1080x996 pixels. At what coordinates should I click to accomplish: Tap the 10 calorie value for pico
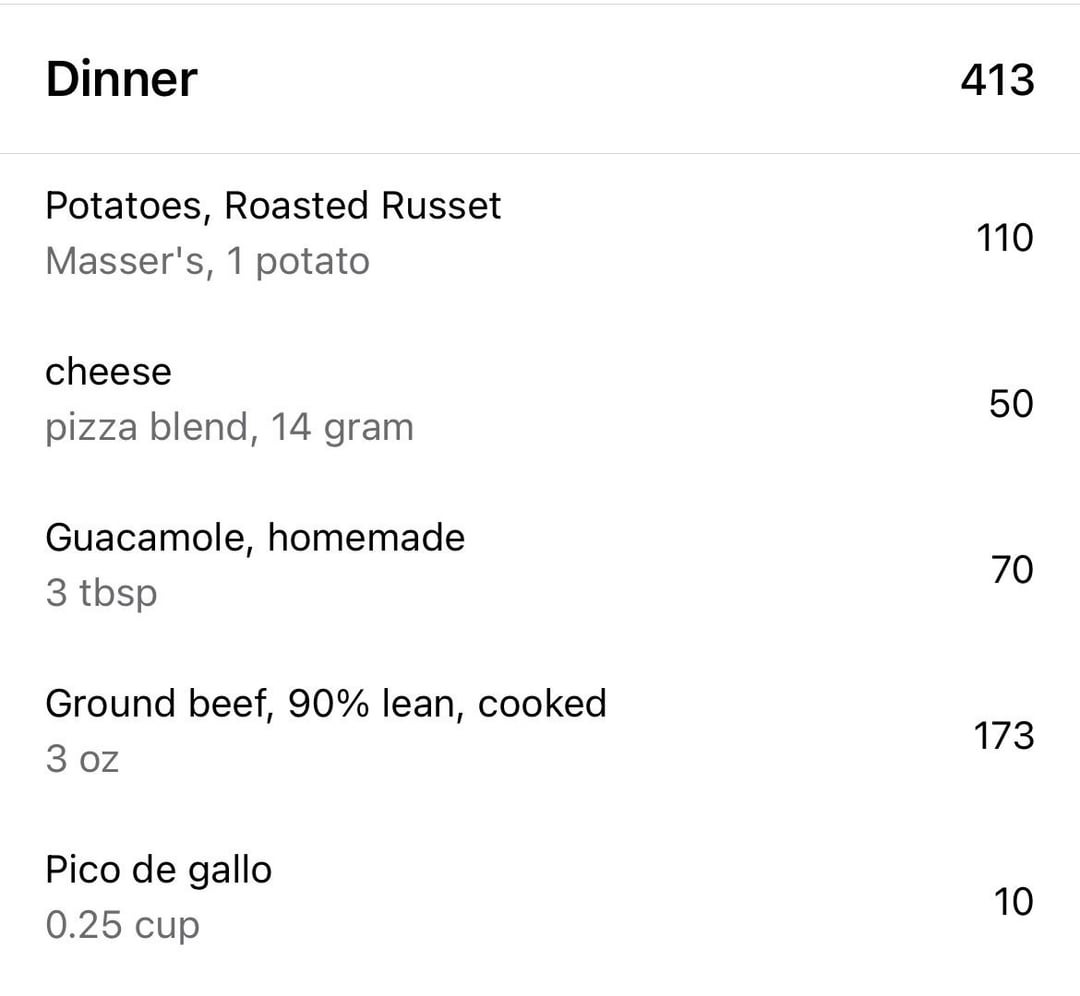point(1013,902)
